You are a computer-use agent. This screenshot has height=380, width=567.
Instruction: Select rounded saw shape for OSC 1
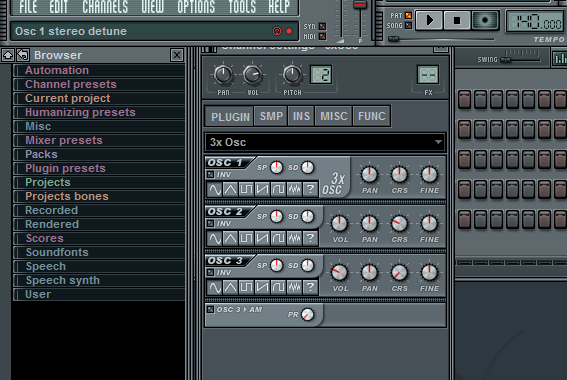coord(278,189)
